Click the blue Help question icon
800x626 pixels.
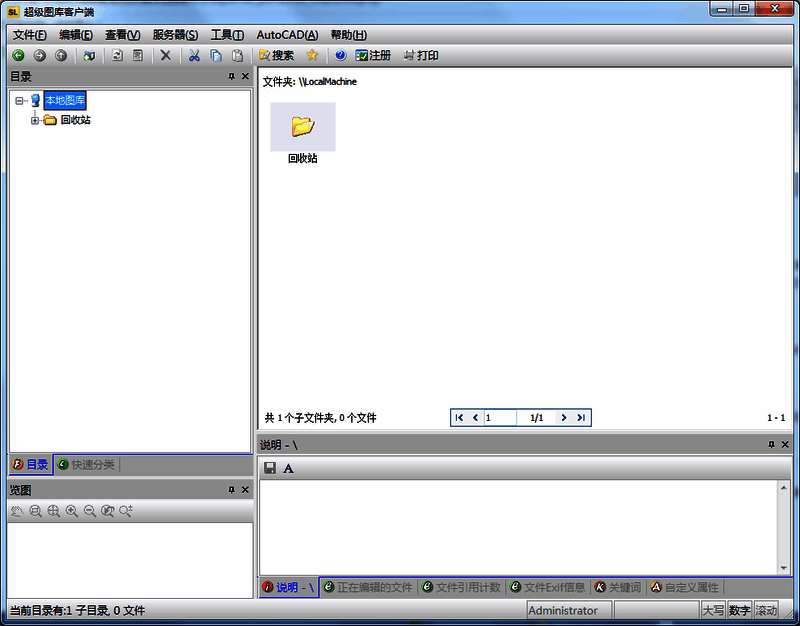coord(340,56)
